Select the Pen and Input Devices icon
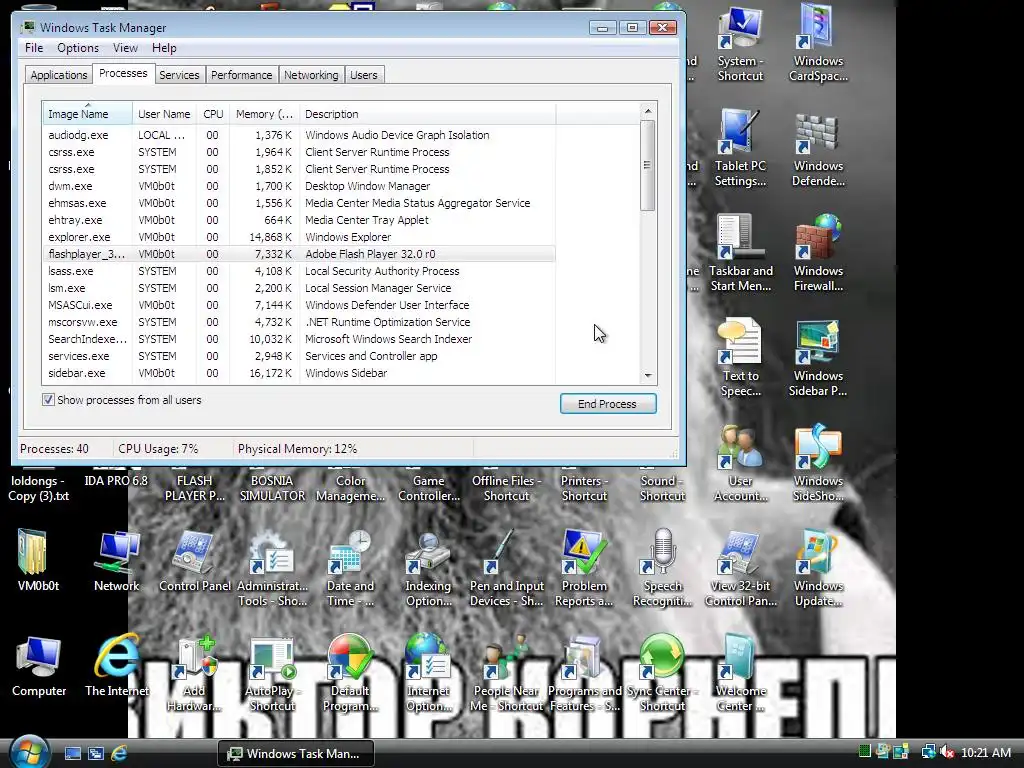Image resolution: width=1024 pixels, height=768 pixels. tap(506, 568)
